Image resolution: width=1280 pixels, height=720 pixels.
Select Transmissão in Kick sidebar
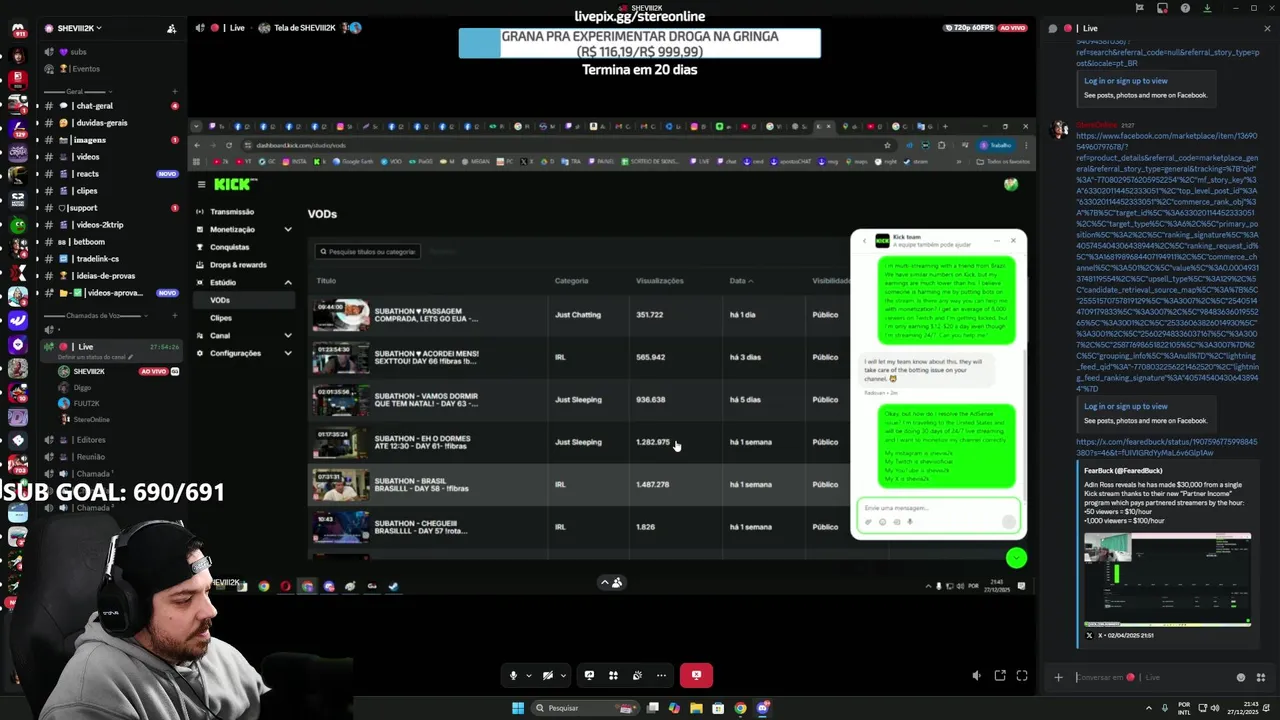point(232,212)
